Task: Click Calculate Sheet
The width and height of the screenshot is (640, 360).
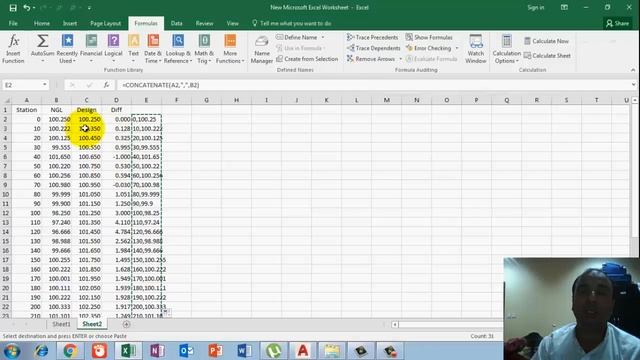Action: [x=547, y=56]
